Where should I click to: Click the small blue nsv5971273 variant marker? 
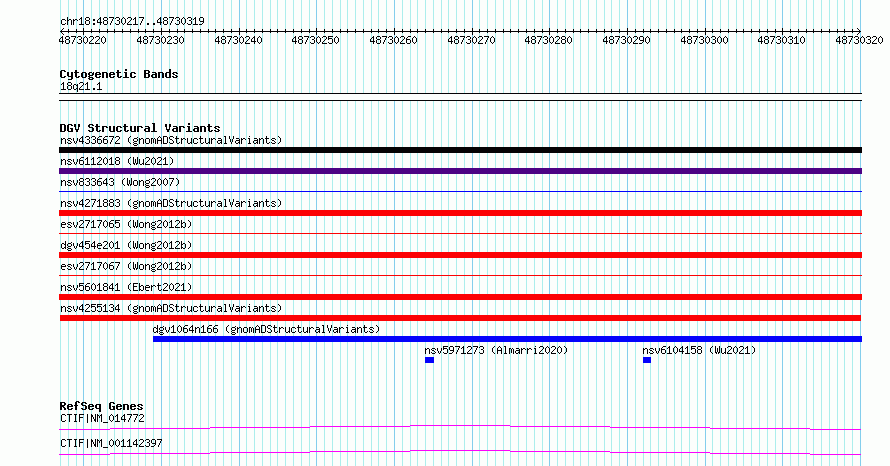(429, 360)
